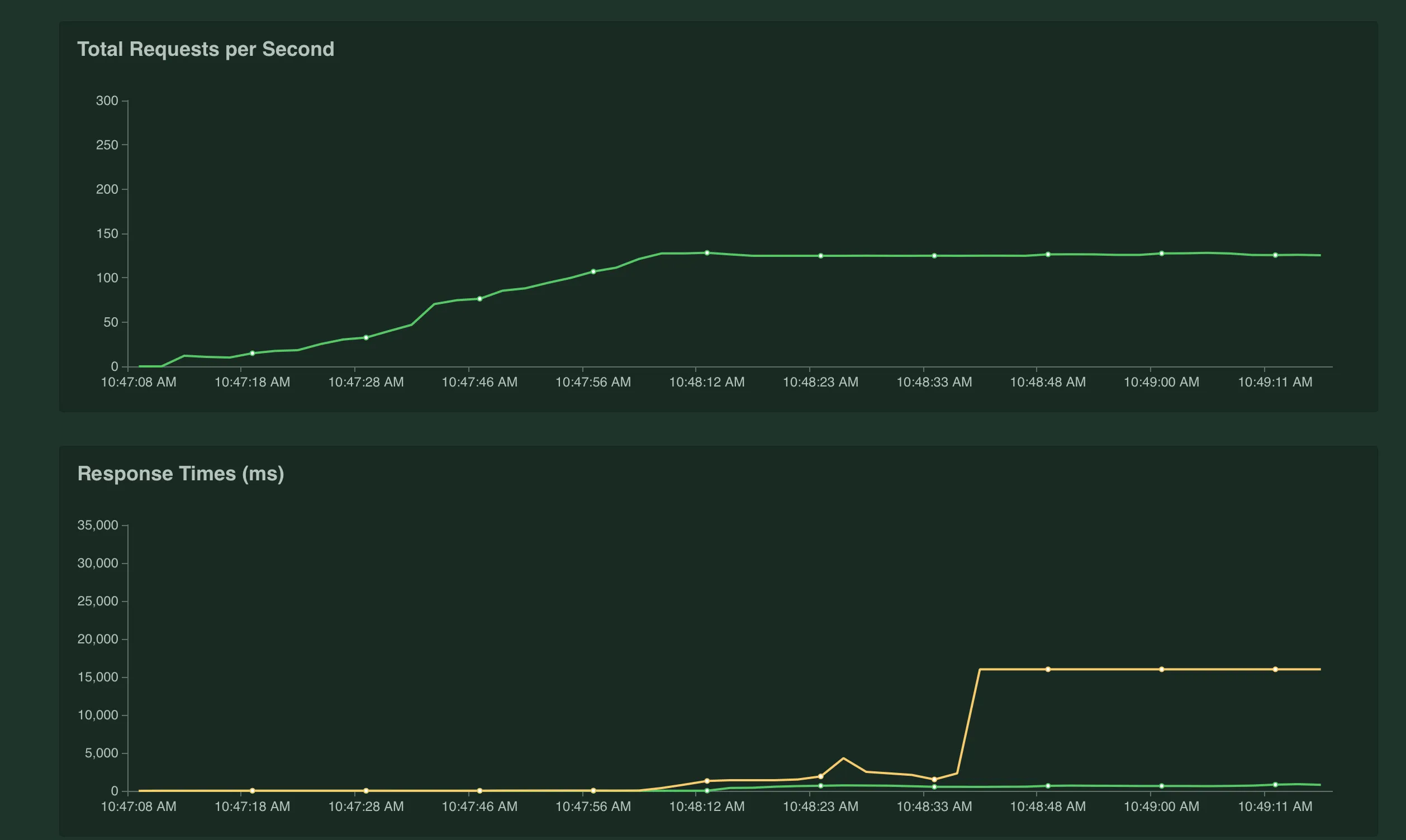
Task: Click the 'Total Requests per Second' chart title
Action: point(206,49)
